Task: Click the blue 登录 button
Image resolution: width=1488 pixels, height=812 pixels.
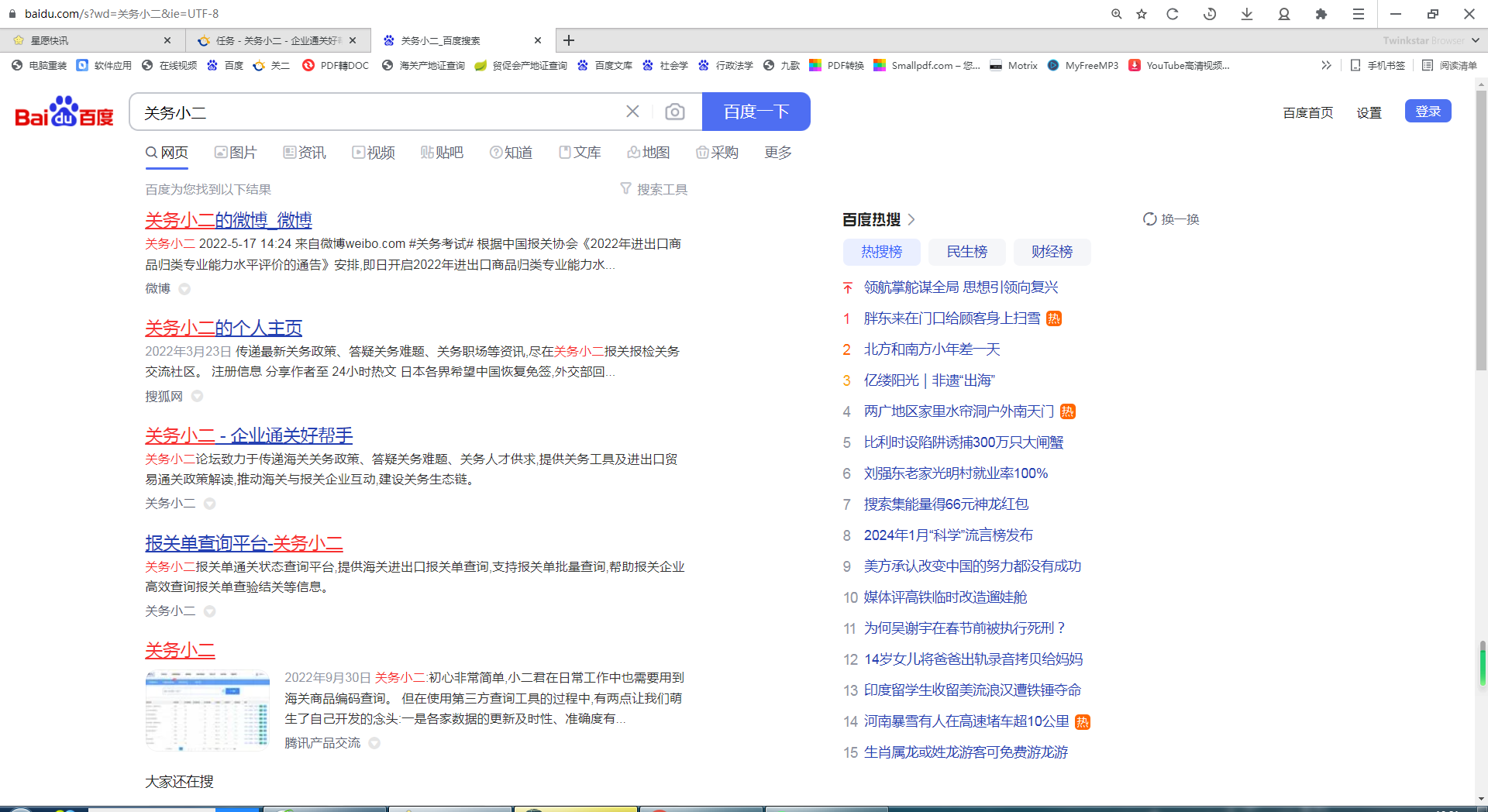Action: pos(1428,111)
